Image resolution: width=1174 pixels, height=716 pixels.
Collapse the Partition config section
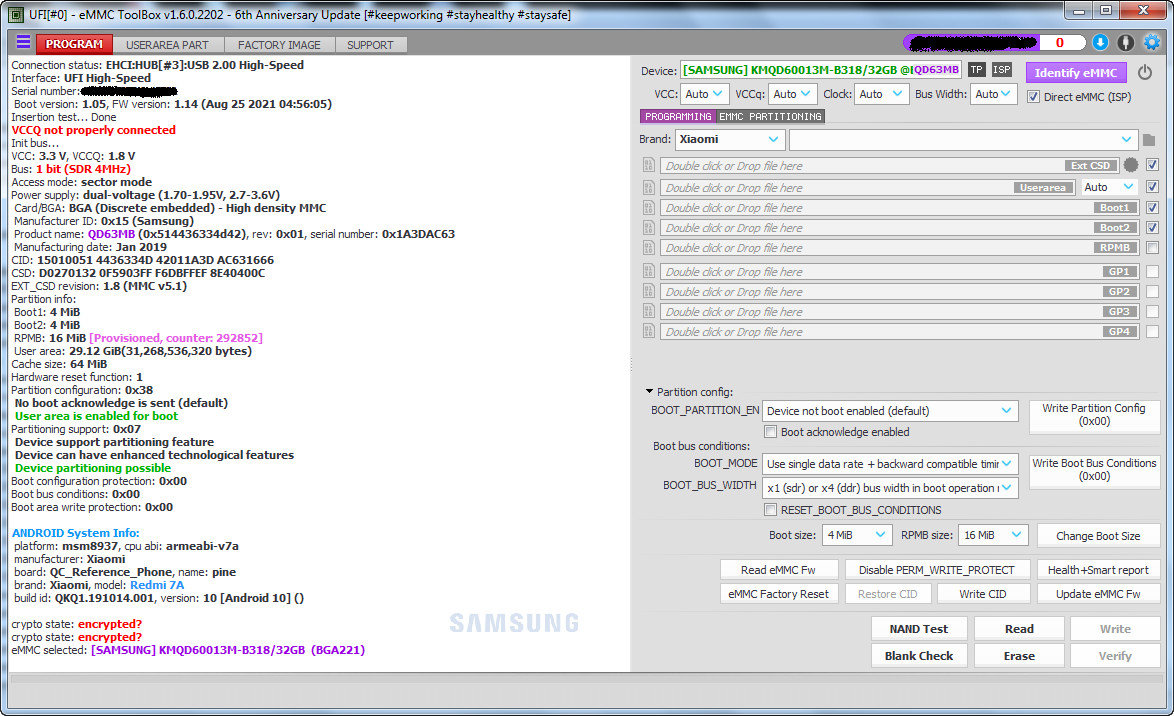649,392
